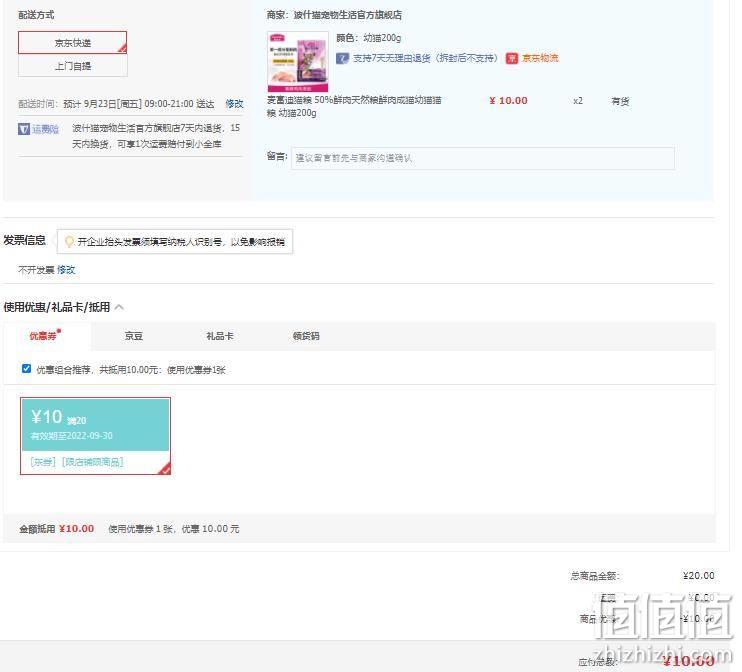
Task: Click the merchant name 波什猫宠物生活官方旗舰店
Action: (x=347, y=15)
